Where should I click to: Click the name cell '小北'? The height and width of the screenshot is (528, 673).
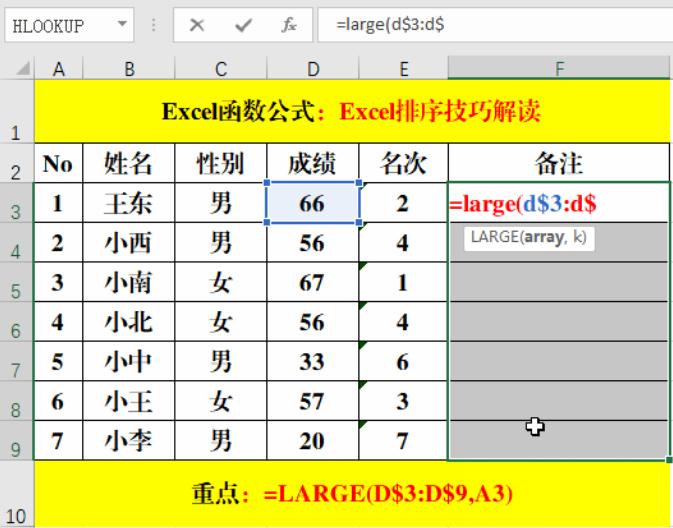[x=129, y=322]
